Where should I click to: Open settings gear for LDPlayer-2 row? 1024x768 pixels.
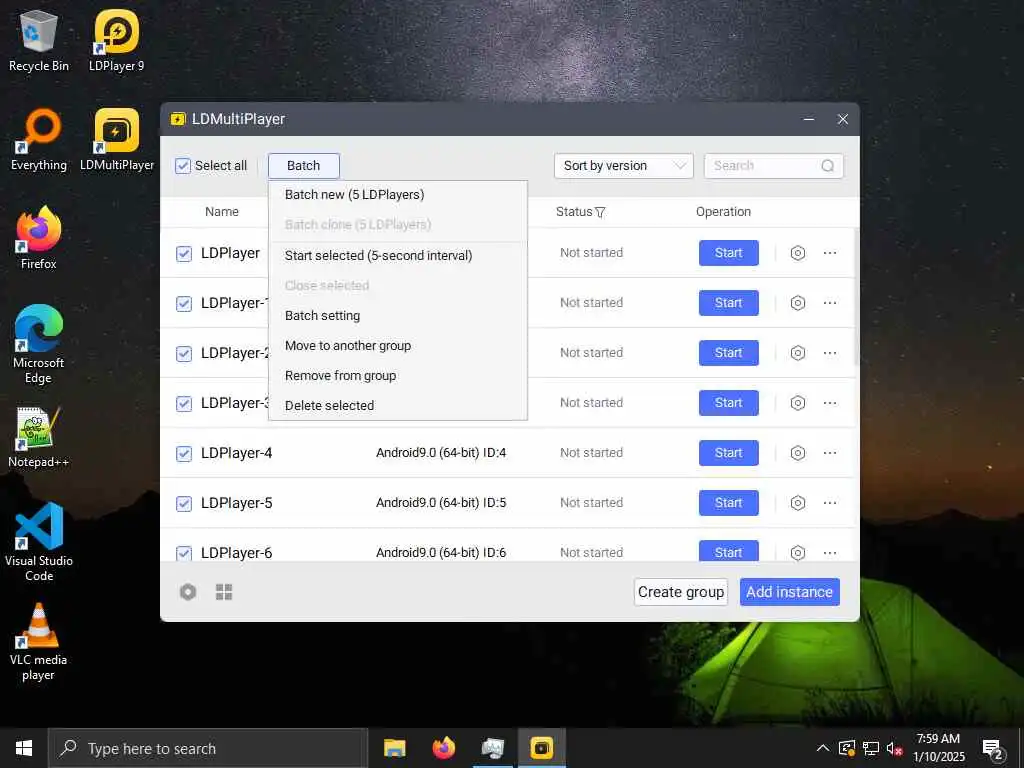[x=797, y=353]
